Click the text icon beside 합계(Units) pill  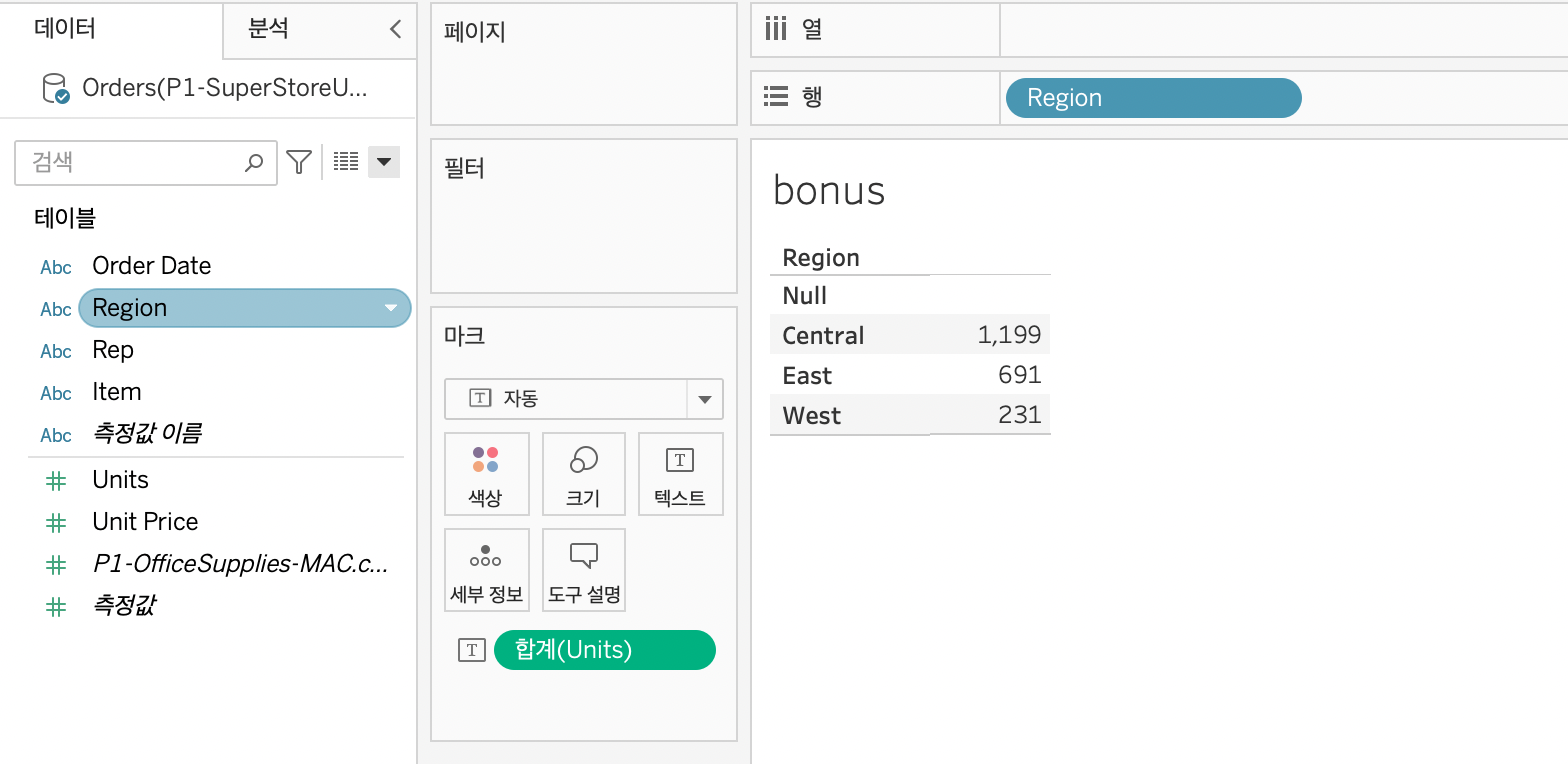471,650
